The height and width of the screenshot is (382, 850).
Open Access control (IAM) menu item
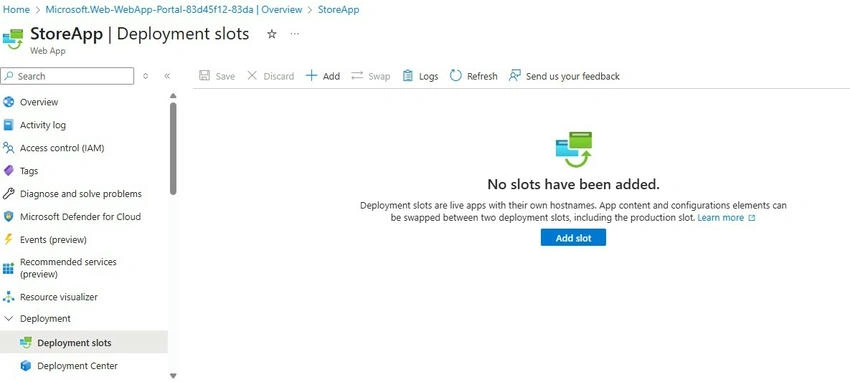(x=62, y=148)
